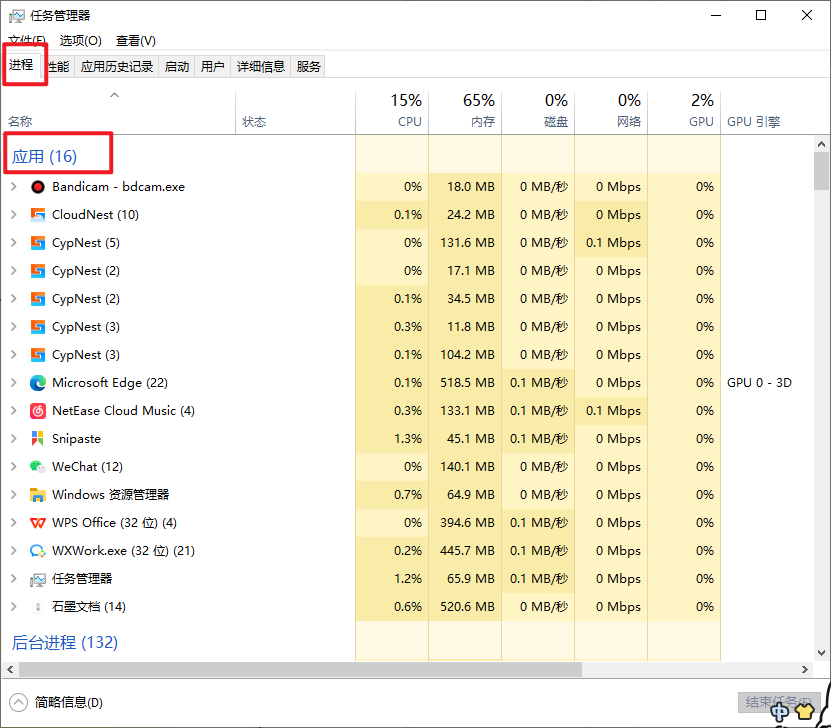
Task: Click CypNest icon in the 34.5 MB row
Action: coord(38,299)
